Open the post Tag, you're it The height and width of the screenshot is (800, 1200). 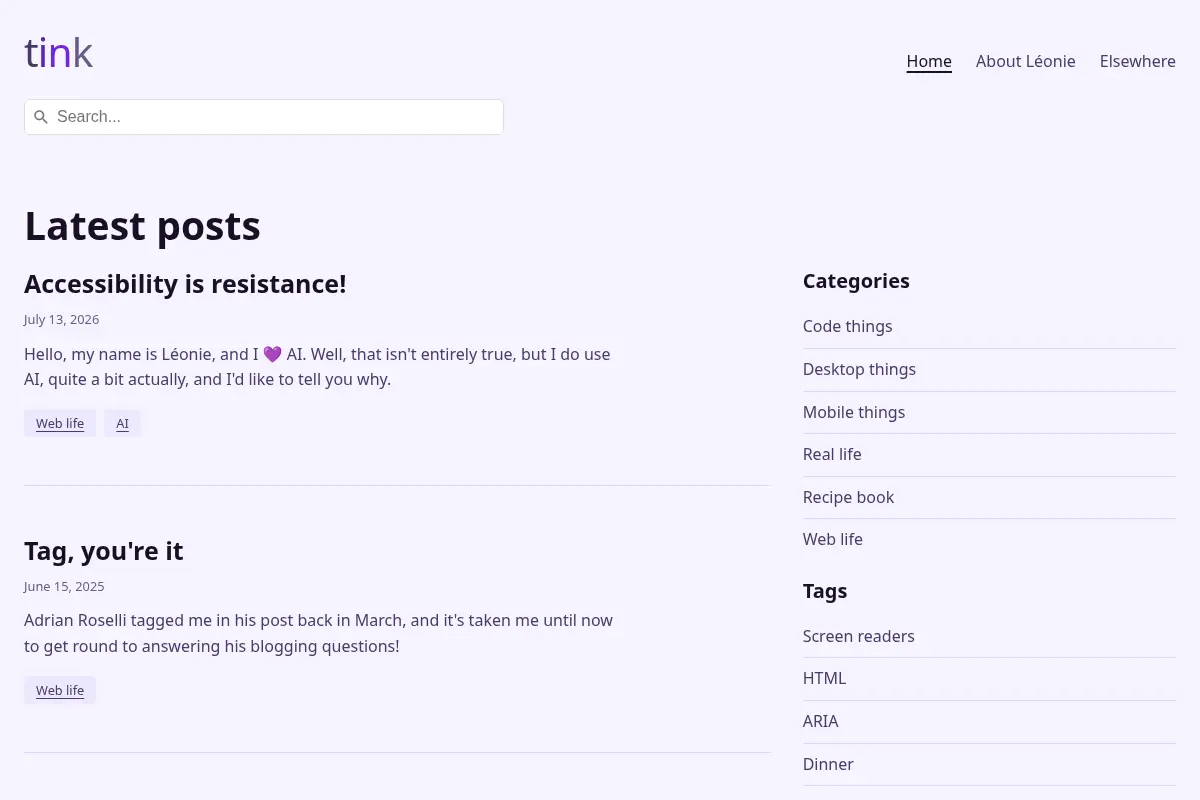click(104, 551)
